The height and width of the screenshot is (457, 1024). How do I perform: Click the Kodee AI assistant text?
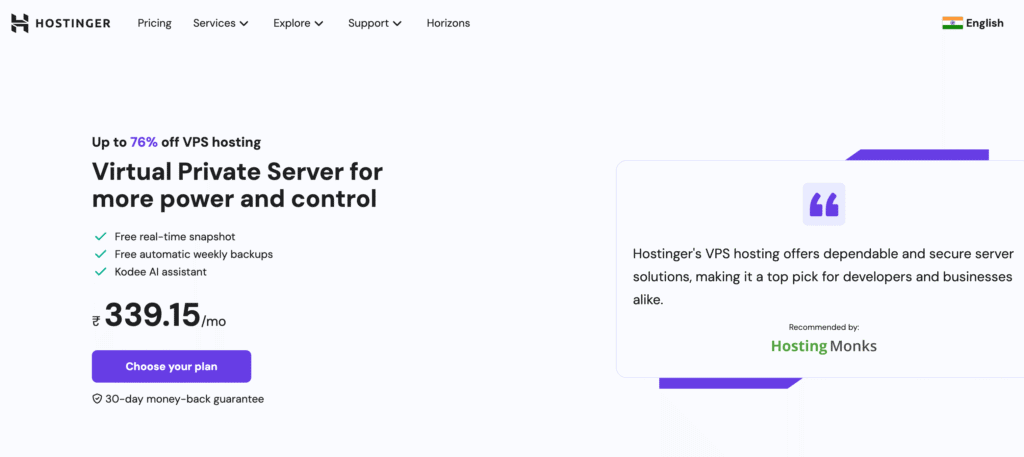161,272
